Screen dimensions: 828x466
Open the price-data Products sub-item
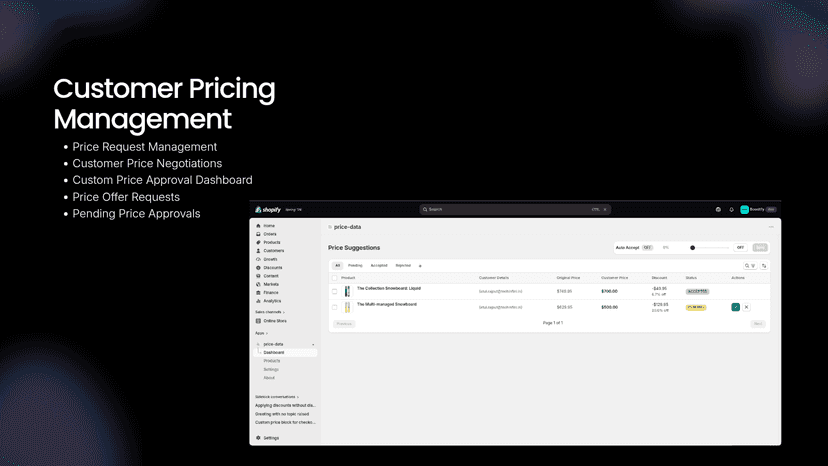pyautogui.click(x=272, y=361)
